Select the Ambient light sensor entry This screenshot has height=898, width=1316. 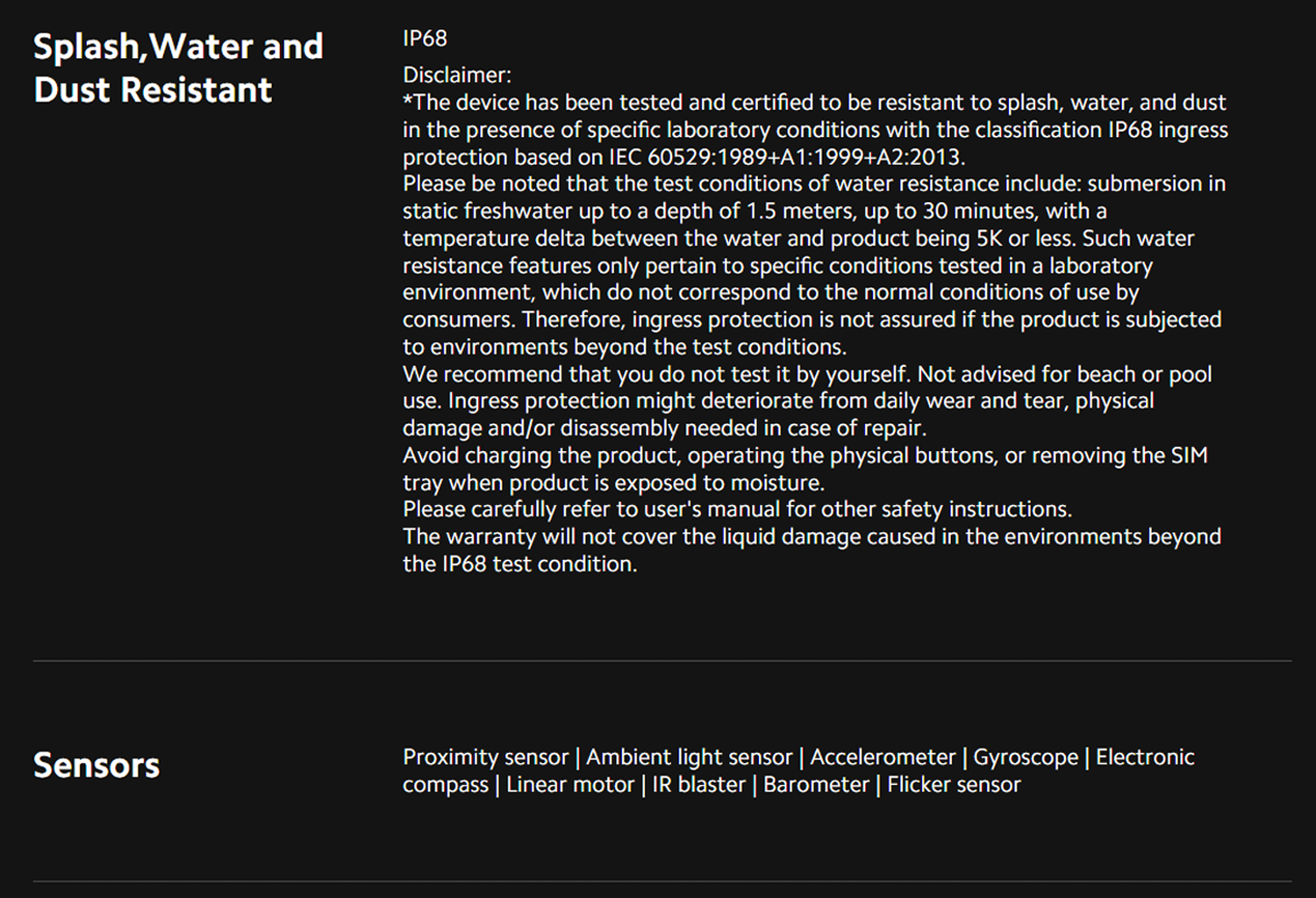(x=689, y=757)
